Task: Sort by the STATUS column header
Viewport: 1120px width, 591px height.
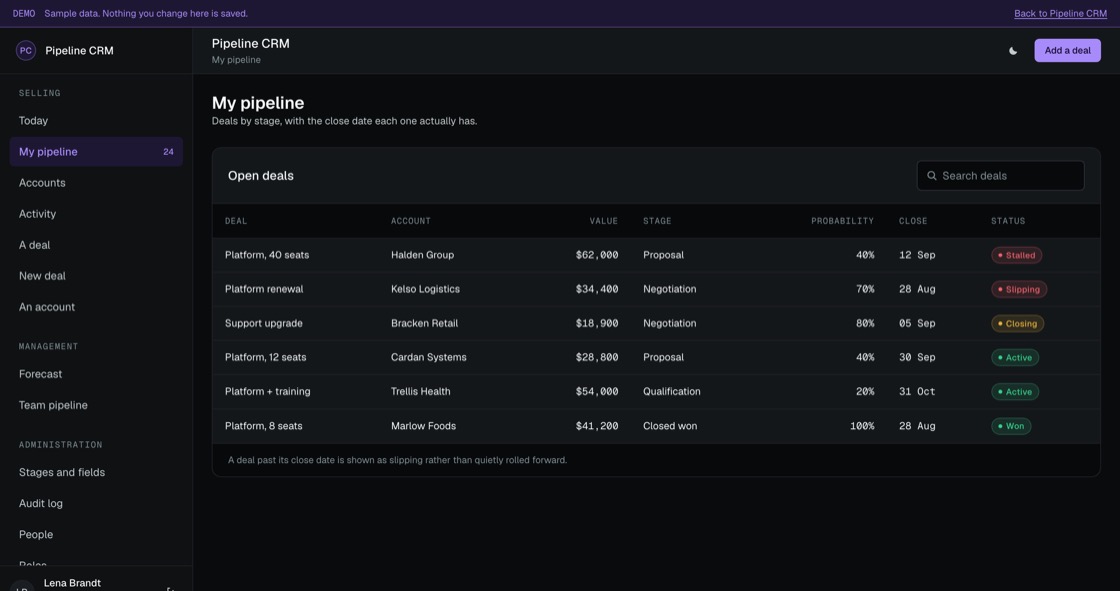Action: click(x=1008, y=221)
